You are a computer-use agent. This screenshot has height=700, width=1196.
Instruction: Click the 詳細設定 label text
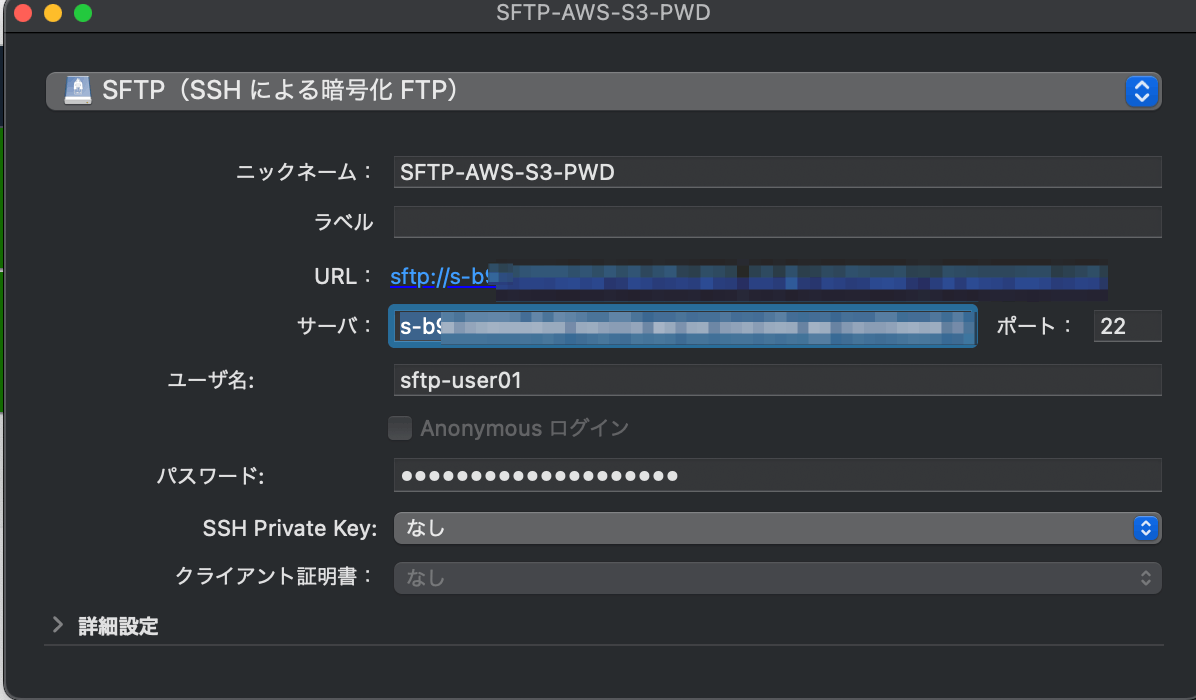(118, 627)
